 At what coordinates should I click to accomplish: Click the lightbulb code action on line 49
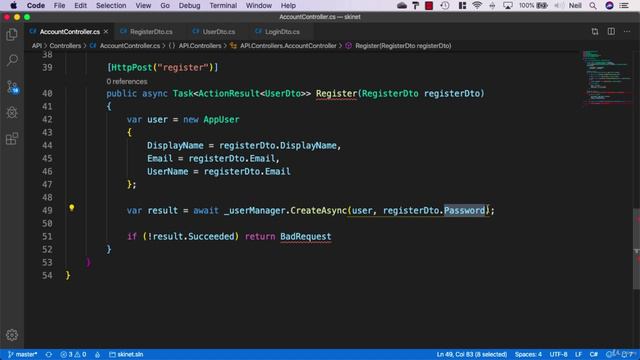point(71,208)
